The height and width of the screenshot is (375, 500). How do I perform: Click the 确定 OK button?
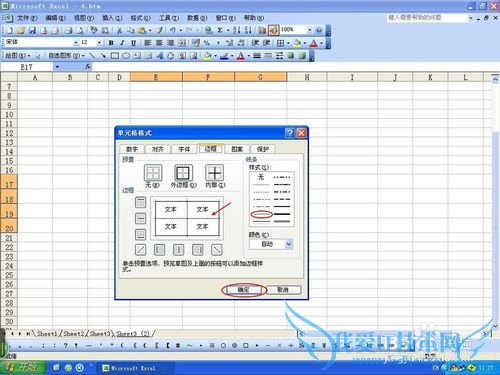coord(243,290)
